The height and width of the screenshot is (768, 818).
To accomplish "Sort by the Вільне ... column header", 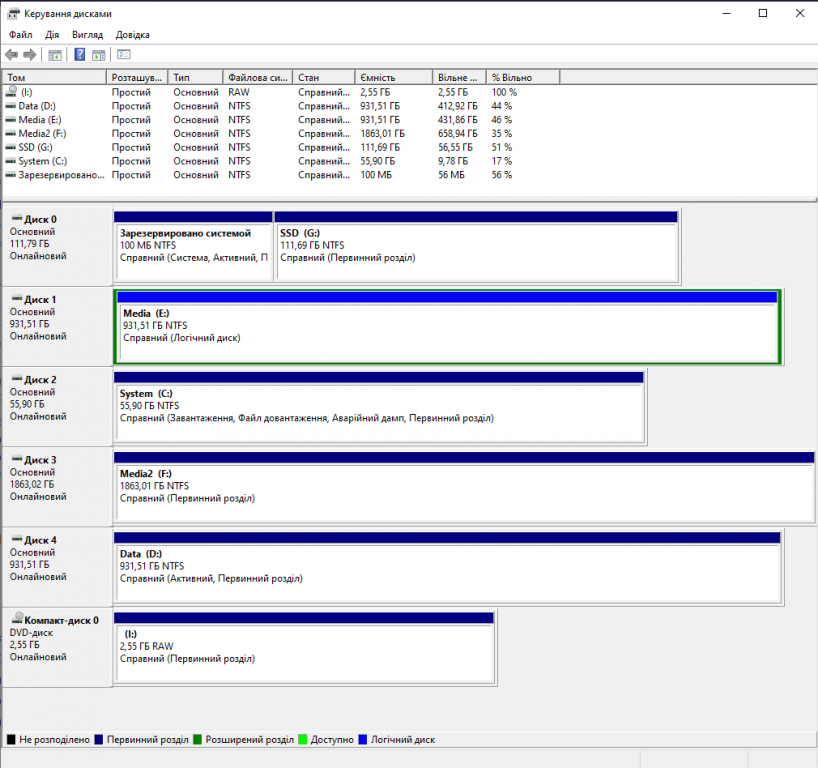I will (x=460, y=77).
